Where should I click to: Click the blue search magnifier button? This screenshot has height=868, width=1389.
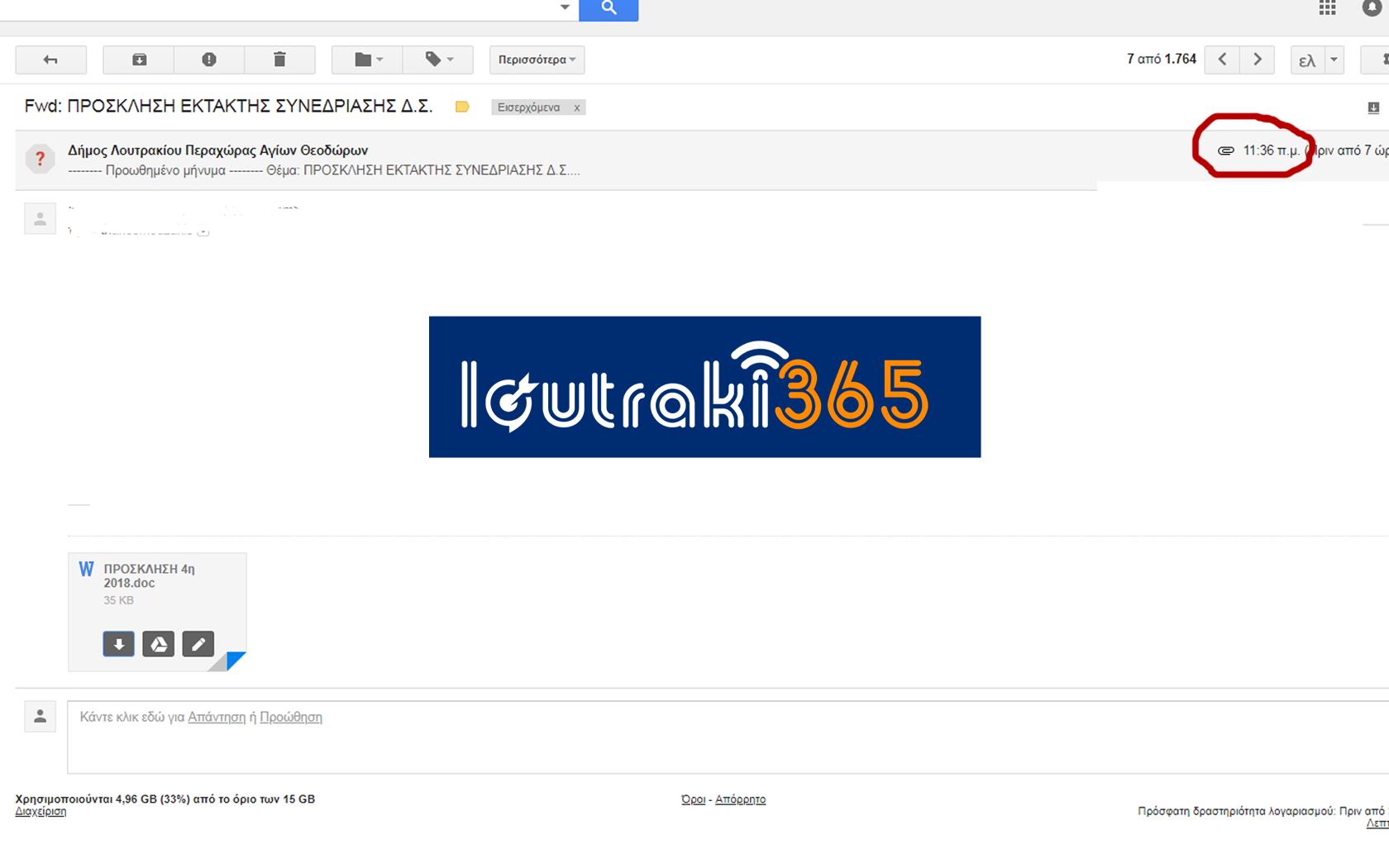coord(609,8)
